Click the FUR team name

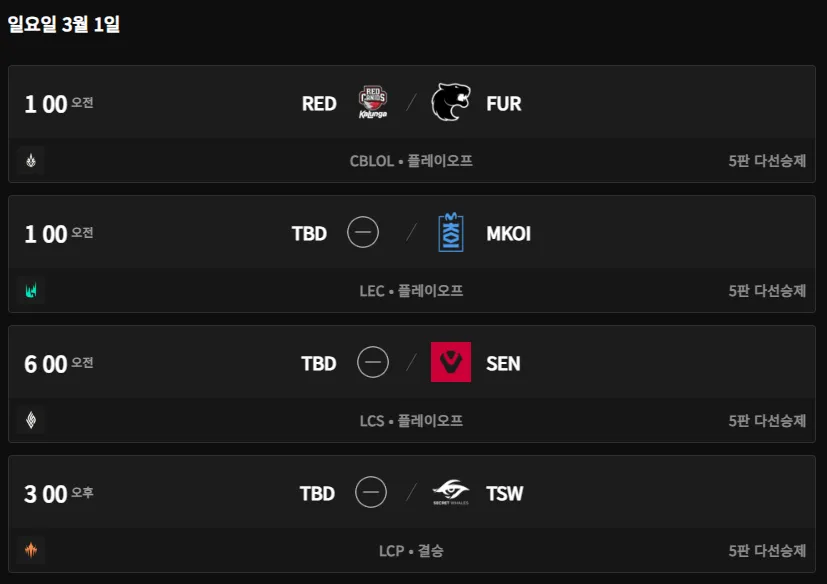point(503,103)
